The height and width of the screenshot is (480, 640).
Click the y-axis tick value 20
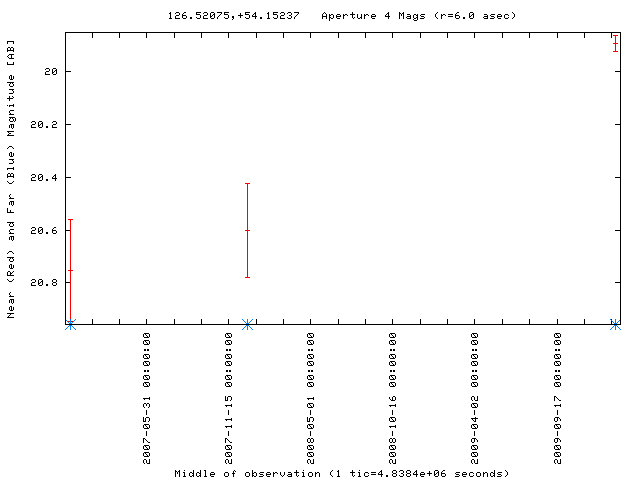[x=51, y=71]
